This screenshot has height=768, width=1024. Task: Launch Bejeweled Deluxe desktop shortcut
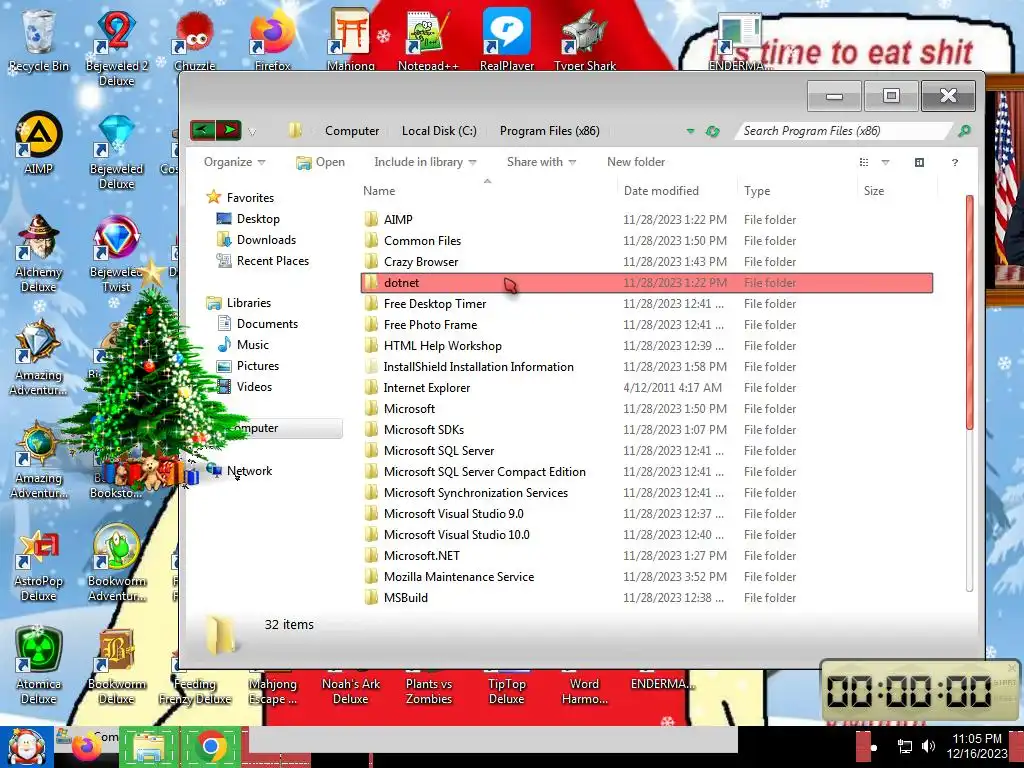coord(116,152)
